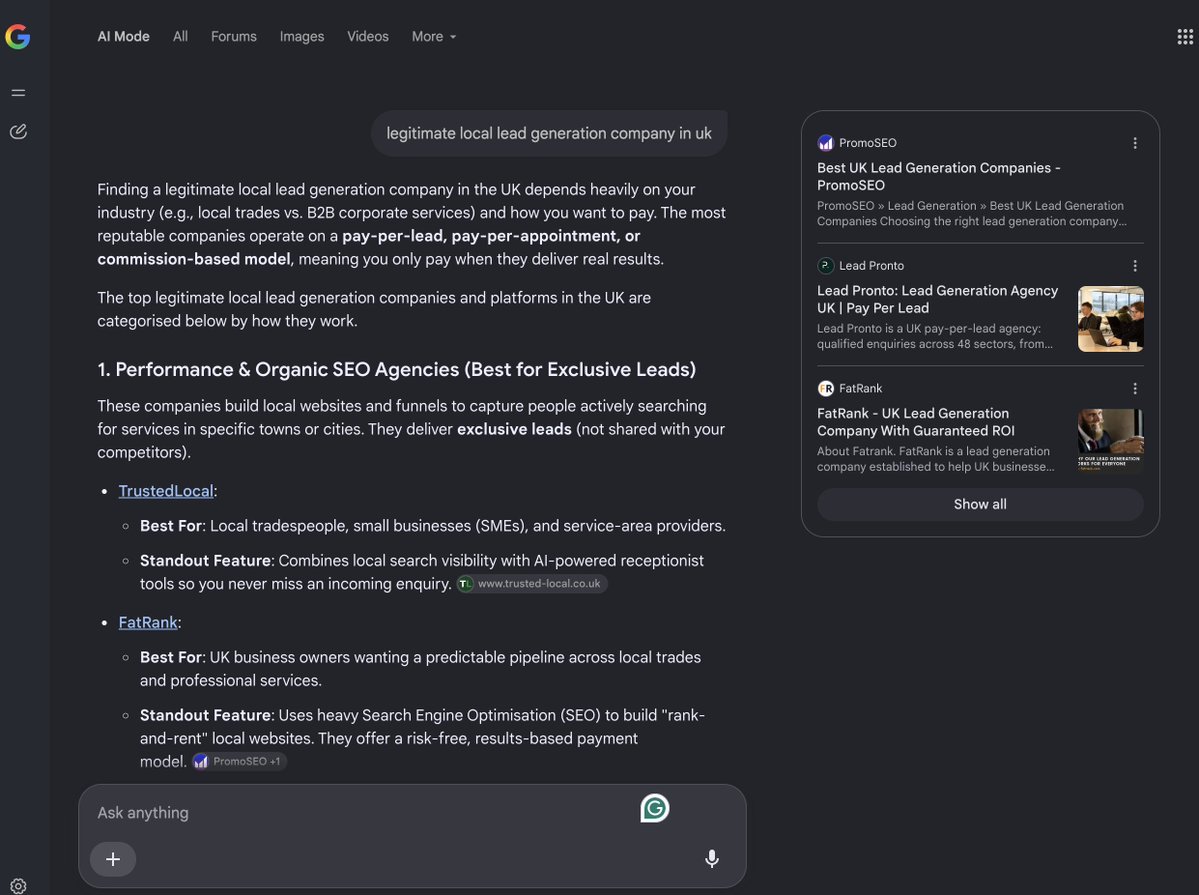Start a new chat with the compose icon
This screenshot has height=895, width=1199.
(x=18, y=132)
